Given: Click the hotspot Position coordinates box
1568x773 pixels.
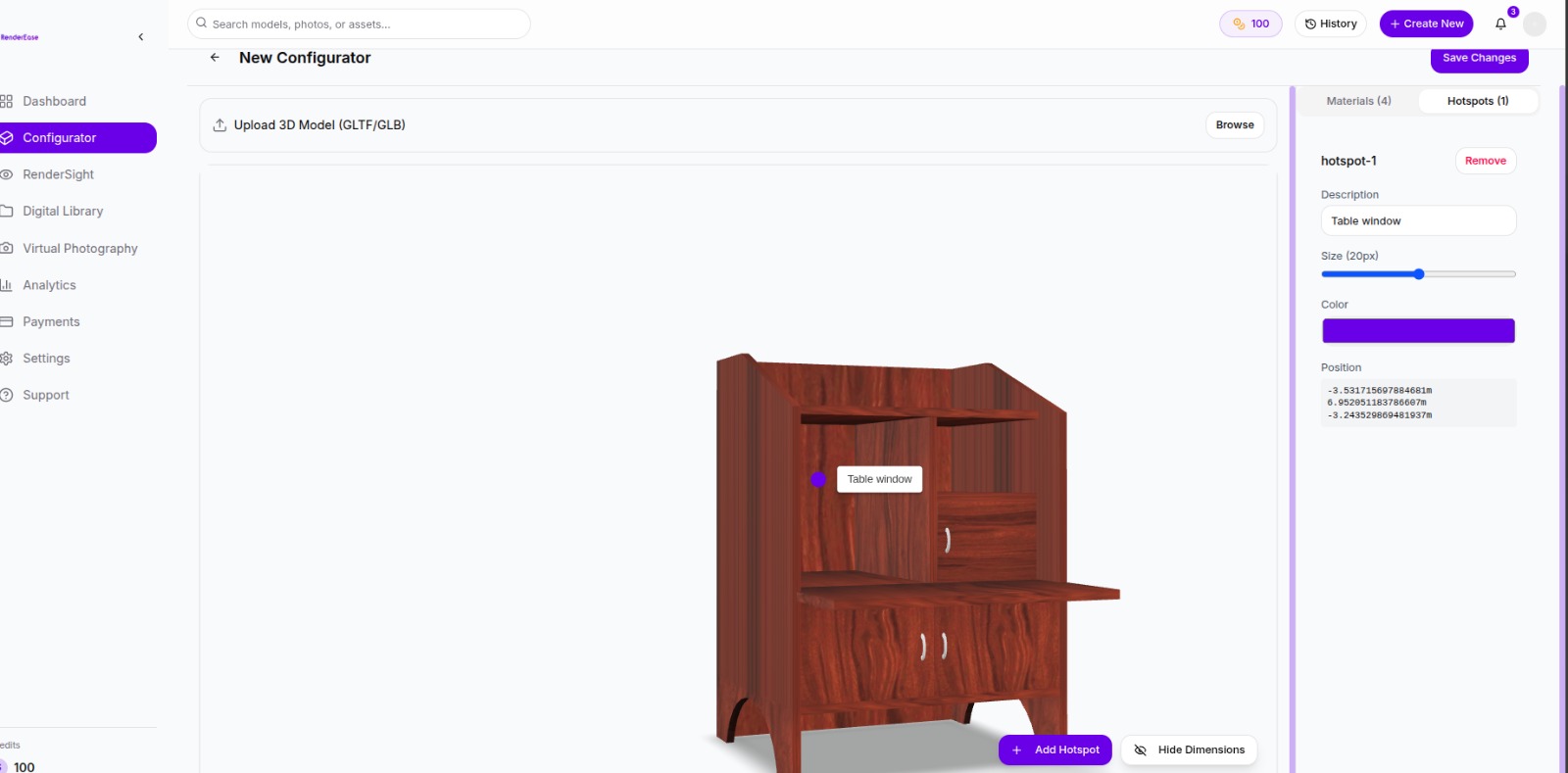Looking at the screenshot, I should pyautogui.click(x=1418, y=403).
